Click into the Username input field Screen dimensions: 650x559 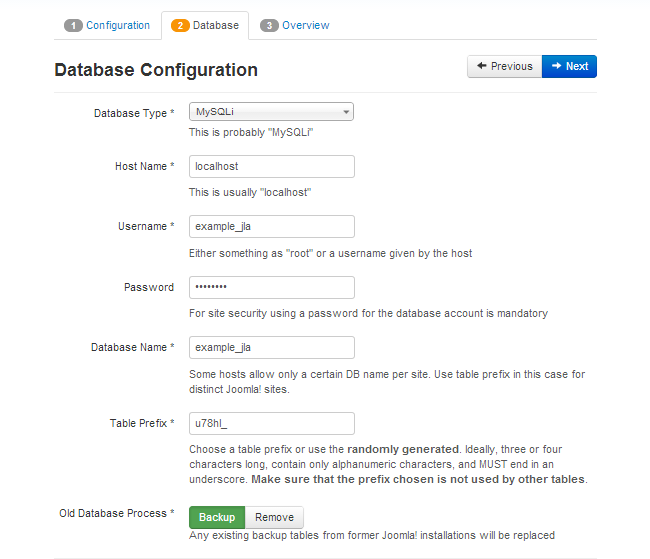point(271,227)
